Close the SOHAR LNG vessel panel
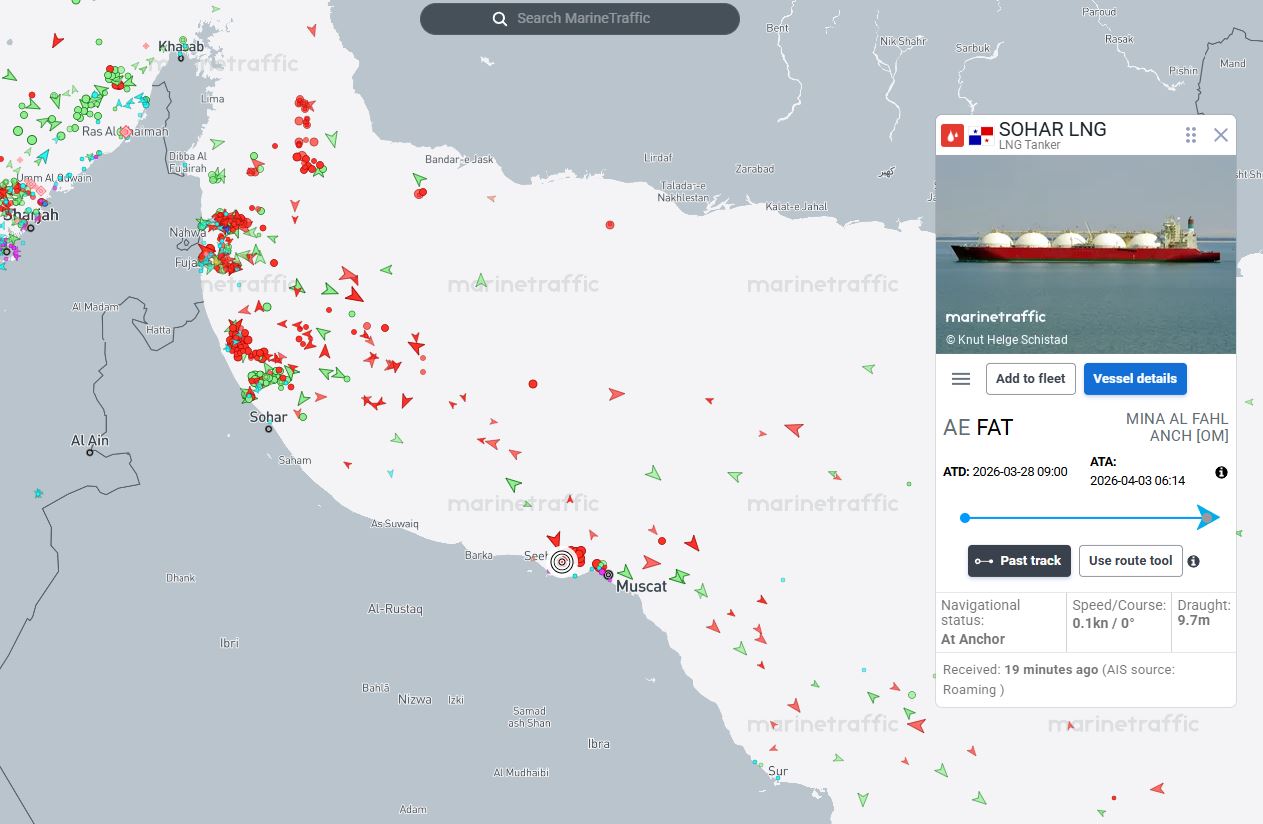This screenshot has width=1263, height=824. (1220, 135)
